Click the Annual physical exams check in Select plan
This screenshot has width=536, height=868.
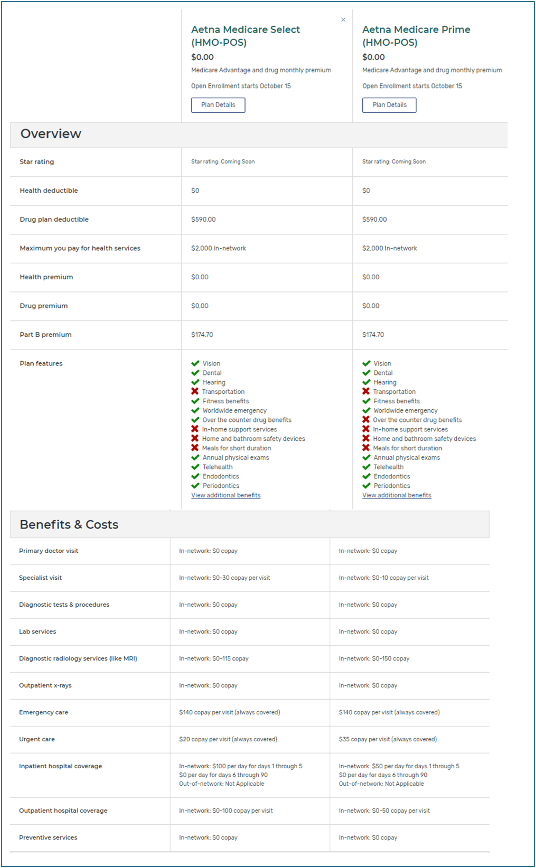pyautogui.click(x=195, y=457)
